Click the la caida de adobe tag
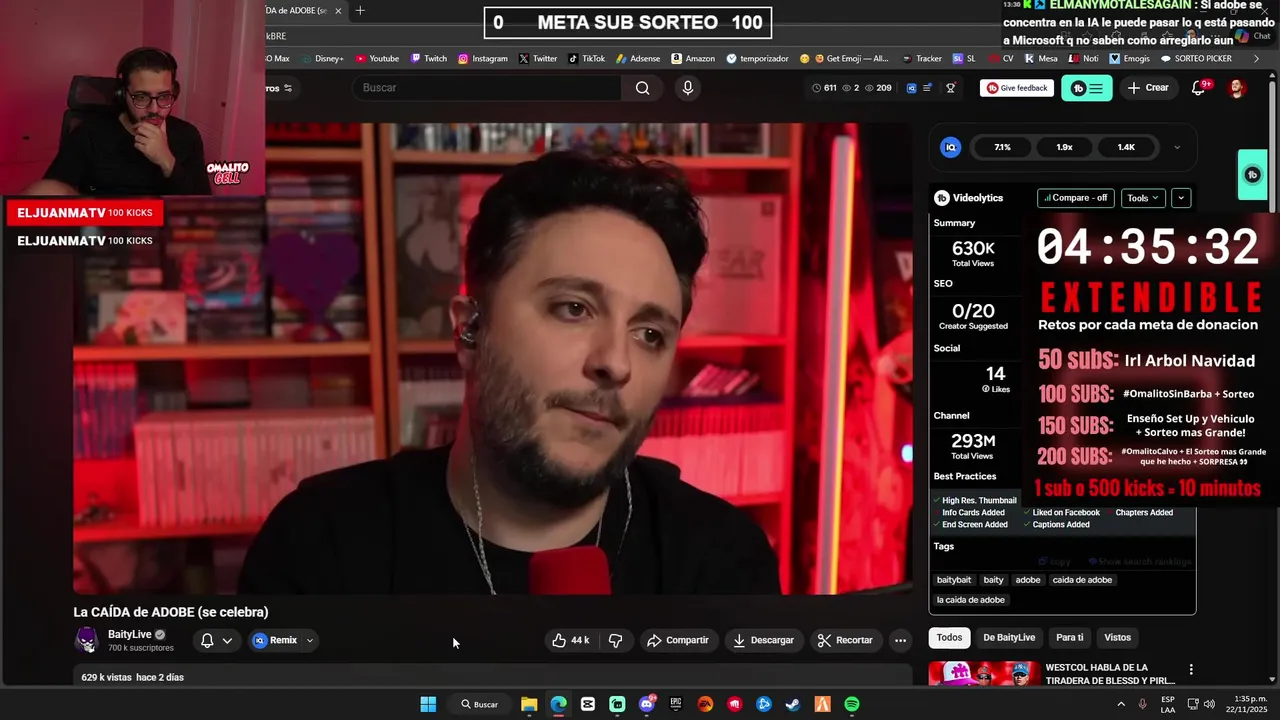This screenshot has width=1280, height=720. pyautogui.click(x=970, y=600)
